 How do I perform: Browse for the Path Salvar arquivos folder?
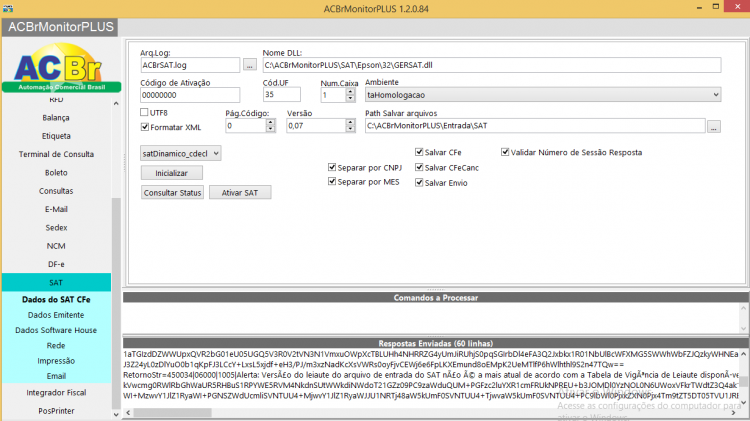pos(714,126)
